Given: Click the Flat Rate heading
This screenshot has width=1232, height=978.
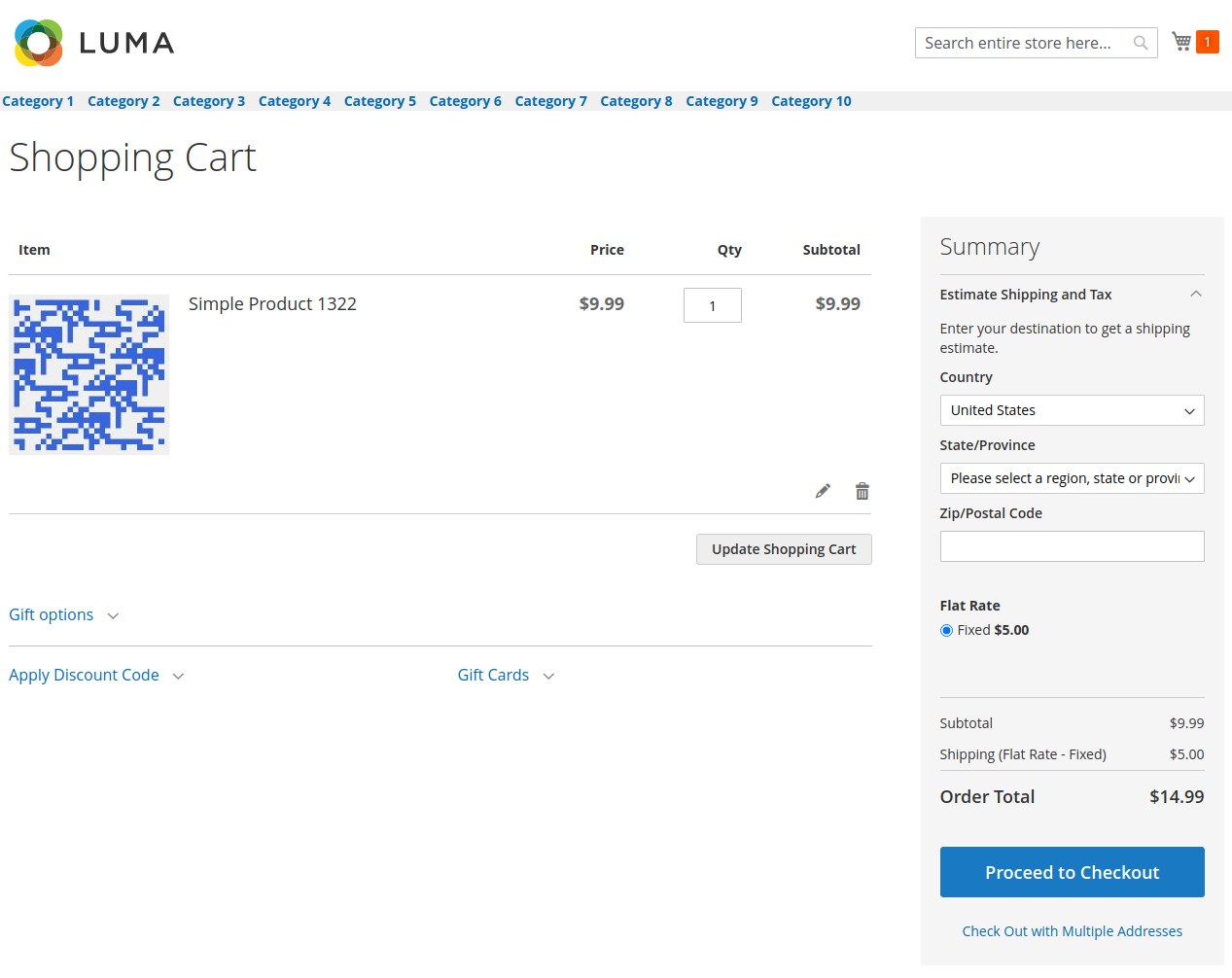Looking at the screenshot, I should coord(969,606).
